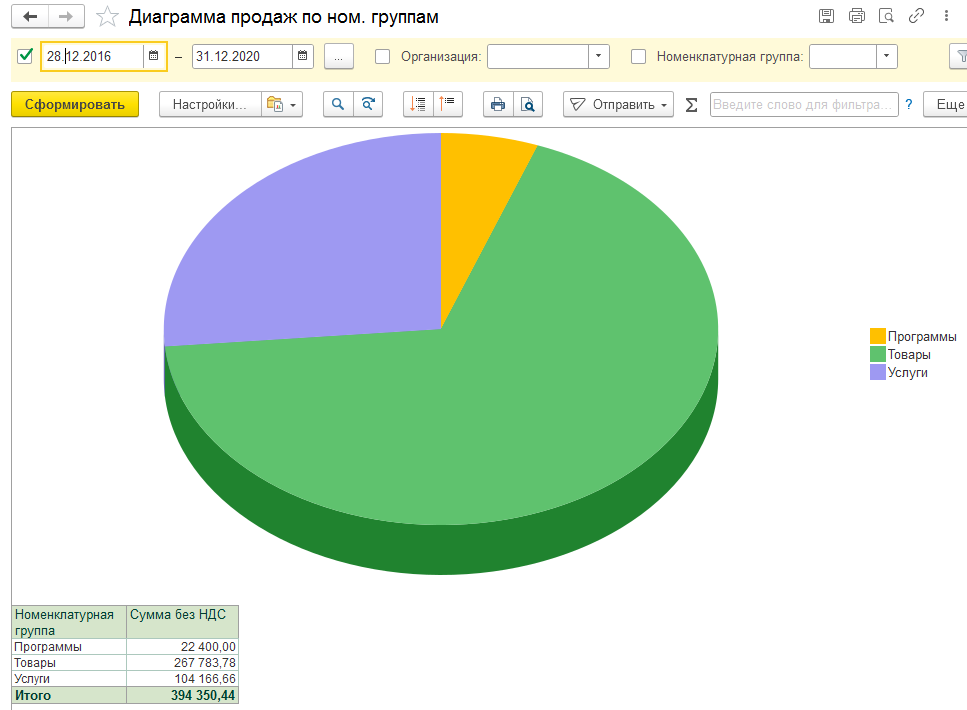Viewport: 967px width, 710px height.
Task: Open the Отправить dropdown button
Action: point(618,104)
